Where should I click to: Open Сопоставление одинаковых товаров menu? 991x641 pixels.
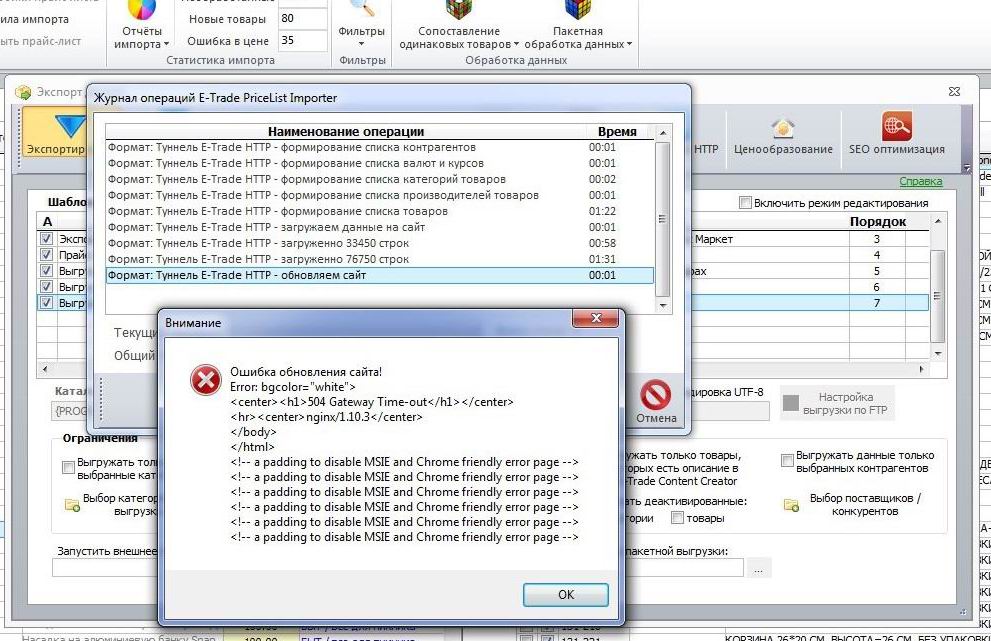(x=458, y=37)
